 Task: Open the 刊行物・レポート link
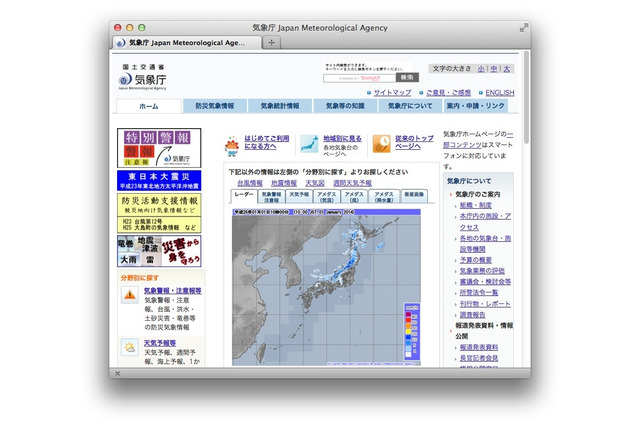pyautogui.click(x=485, y=304)
